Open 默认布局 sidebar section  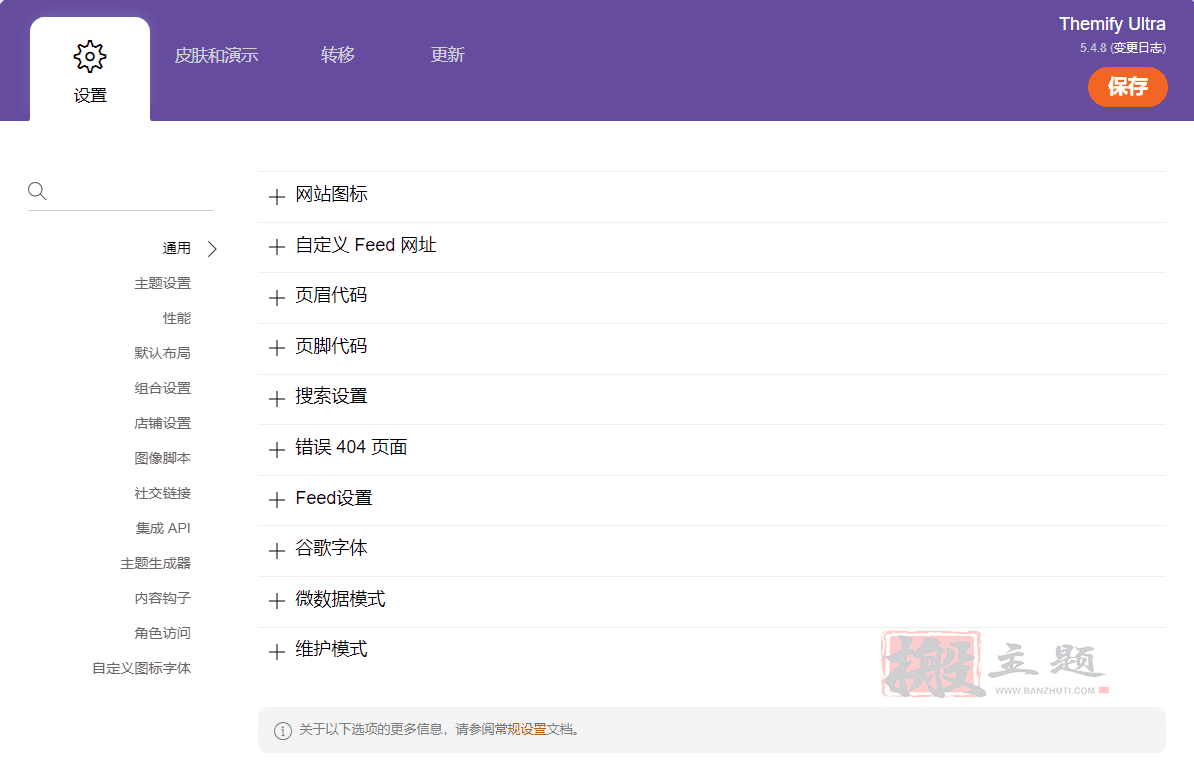click(162, 353)
